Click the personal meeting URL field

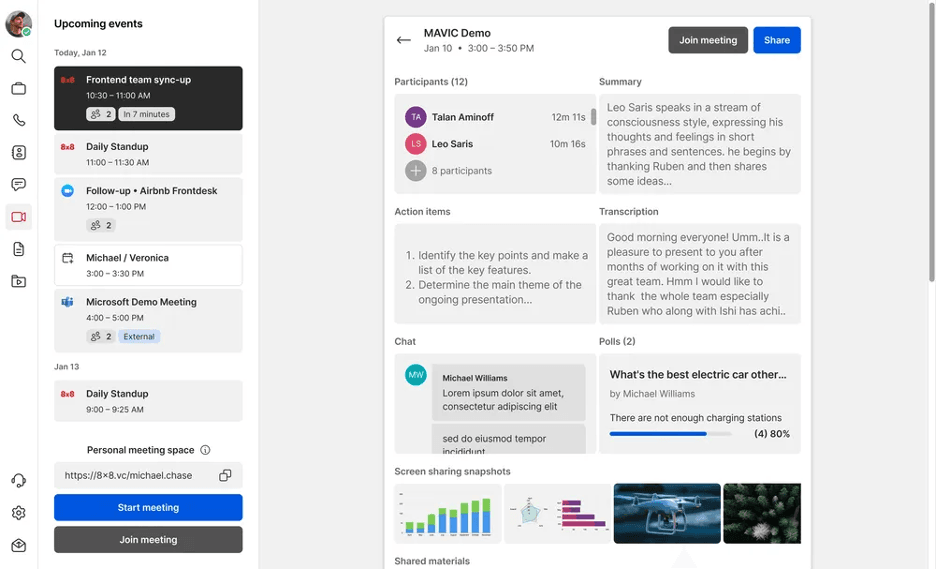(x=135, y=476)
